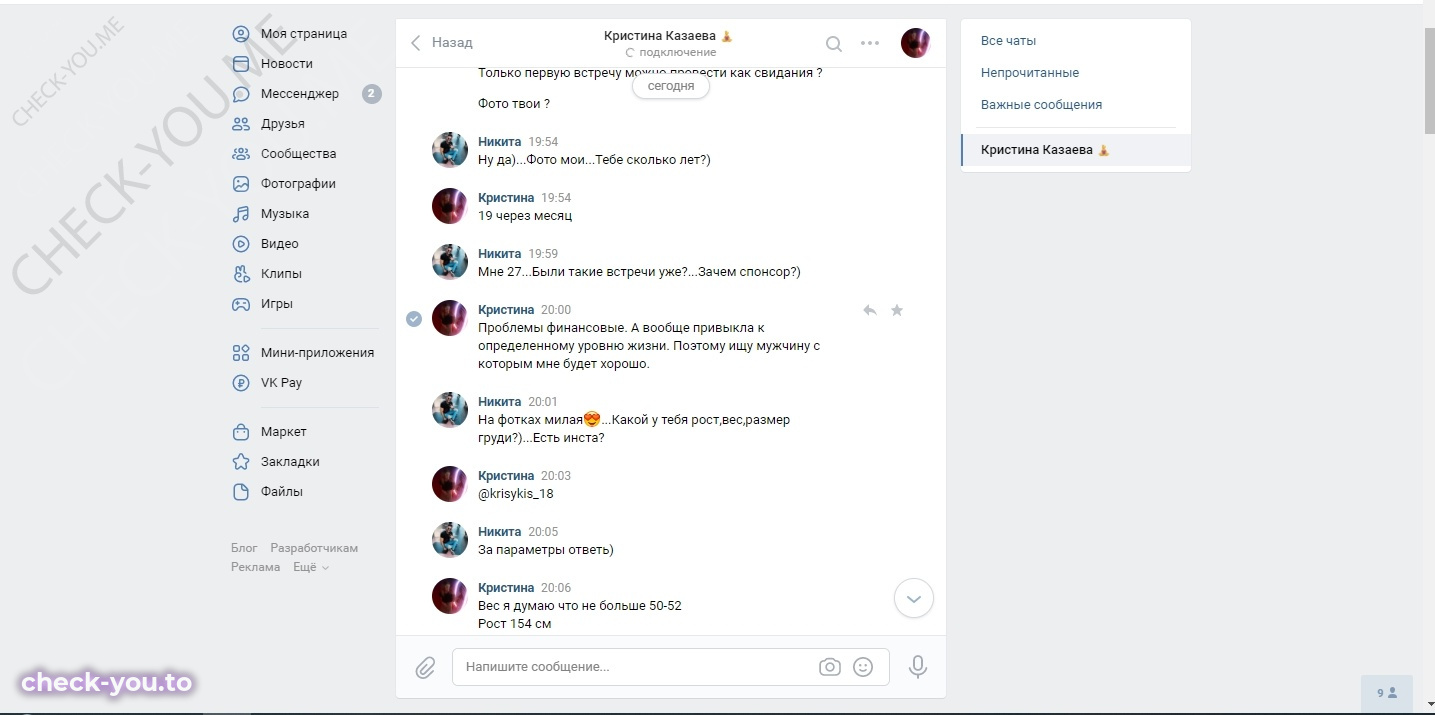This screenshot has height=715, width=1435.
Task: Click the Реклама footer link
Action: point(256,567)
